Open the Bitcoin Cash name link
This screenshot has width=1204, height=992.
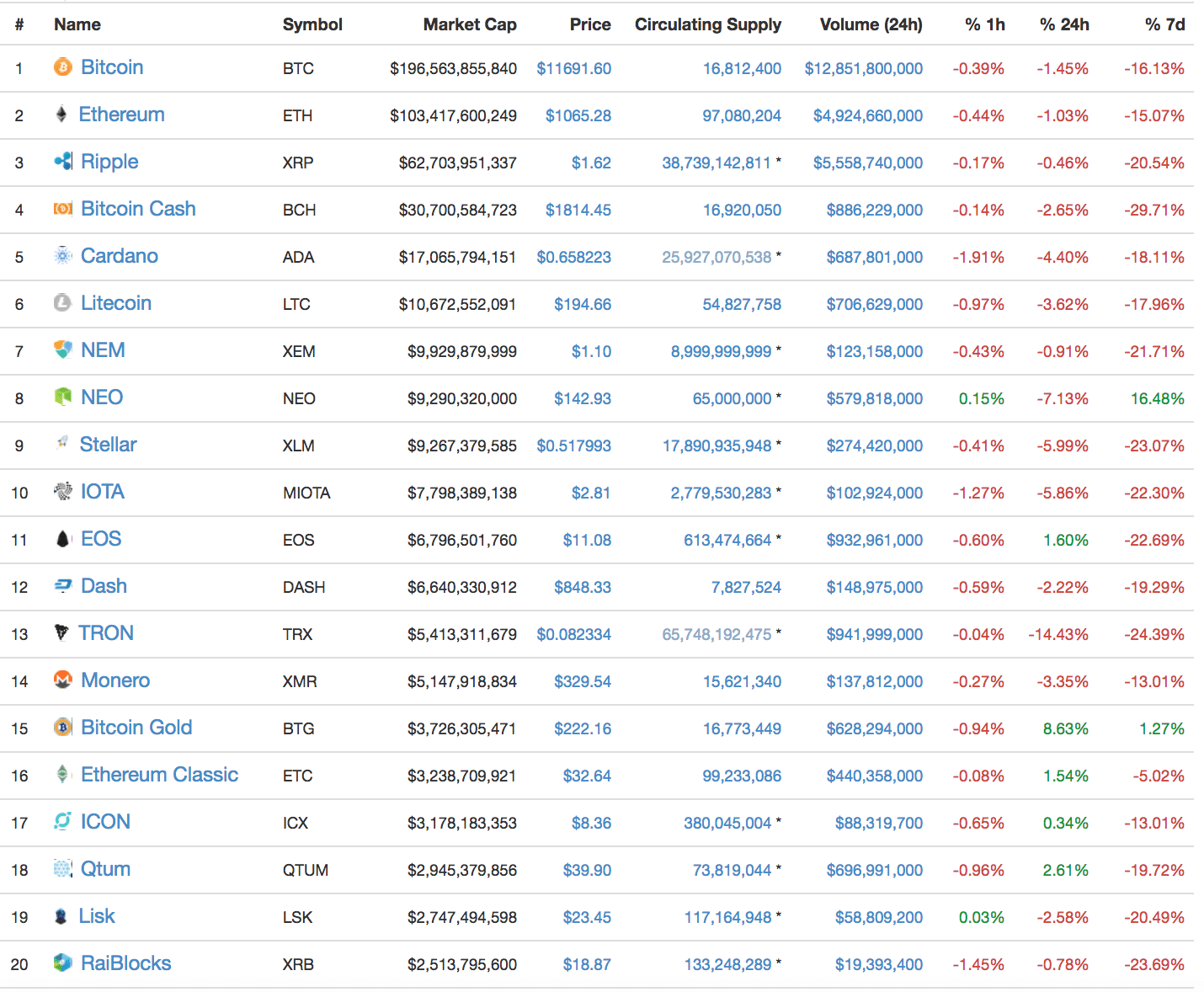138,208
